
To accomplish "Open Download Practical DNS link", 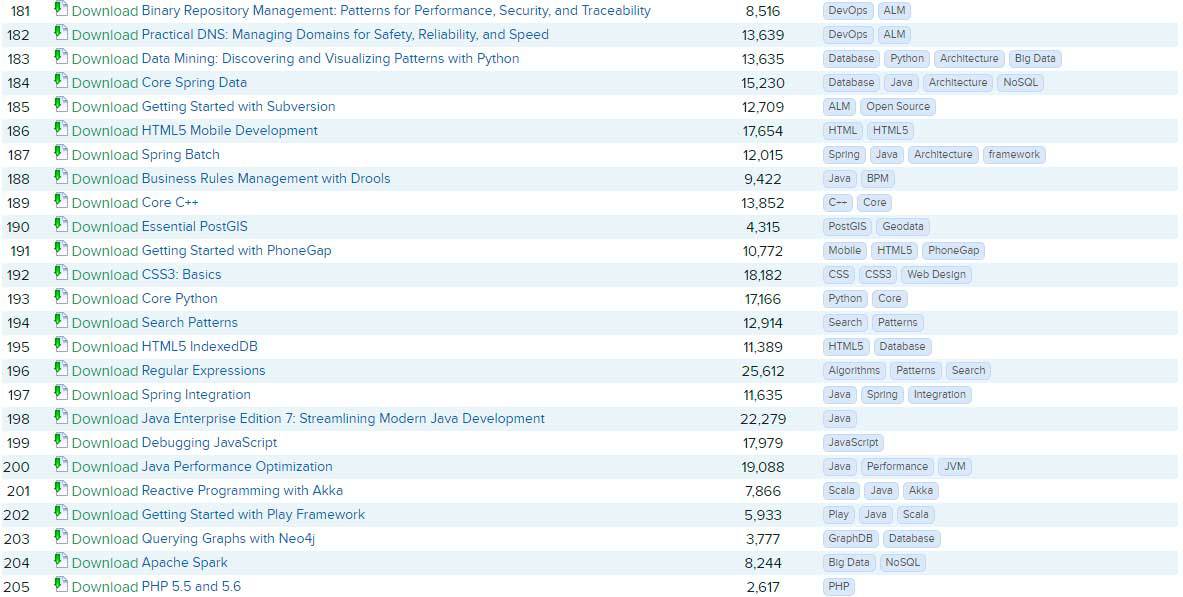I will pos(310,35).
